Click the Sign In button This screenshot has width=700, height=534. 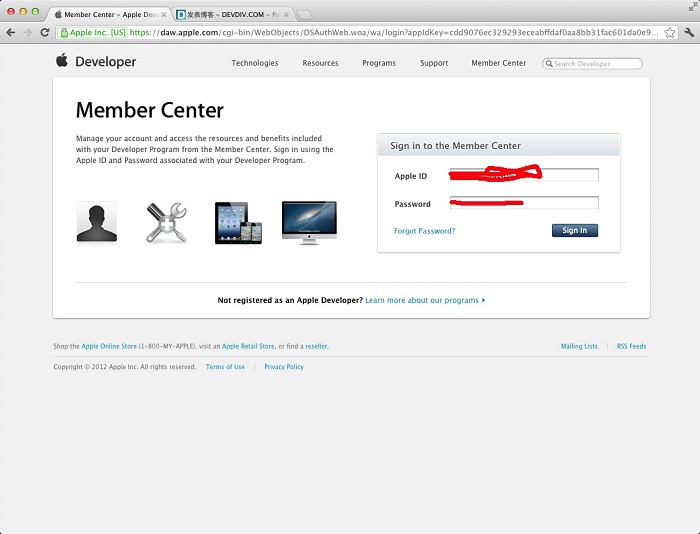point(575,230)
